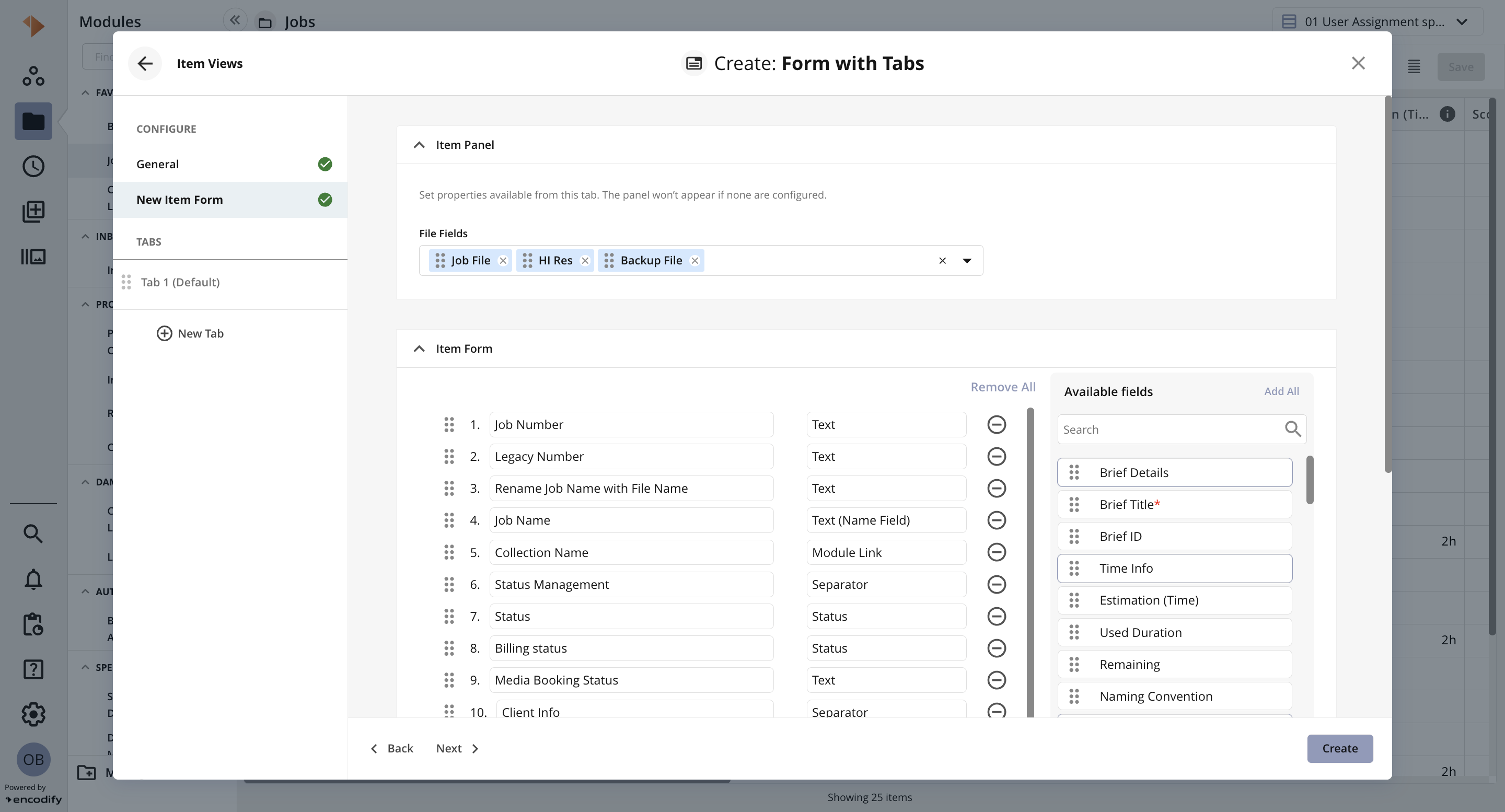The image size is (1505, 812).
Task: Select the General configure step
Action: tap(230, 164)
